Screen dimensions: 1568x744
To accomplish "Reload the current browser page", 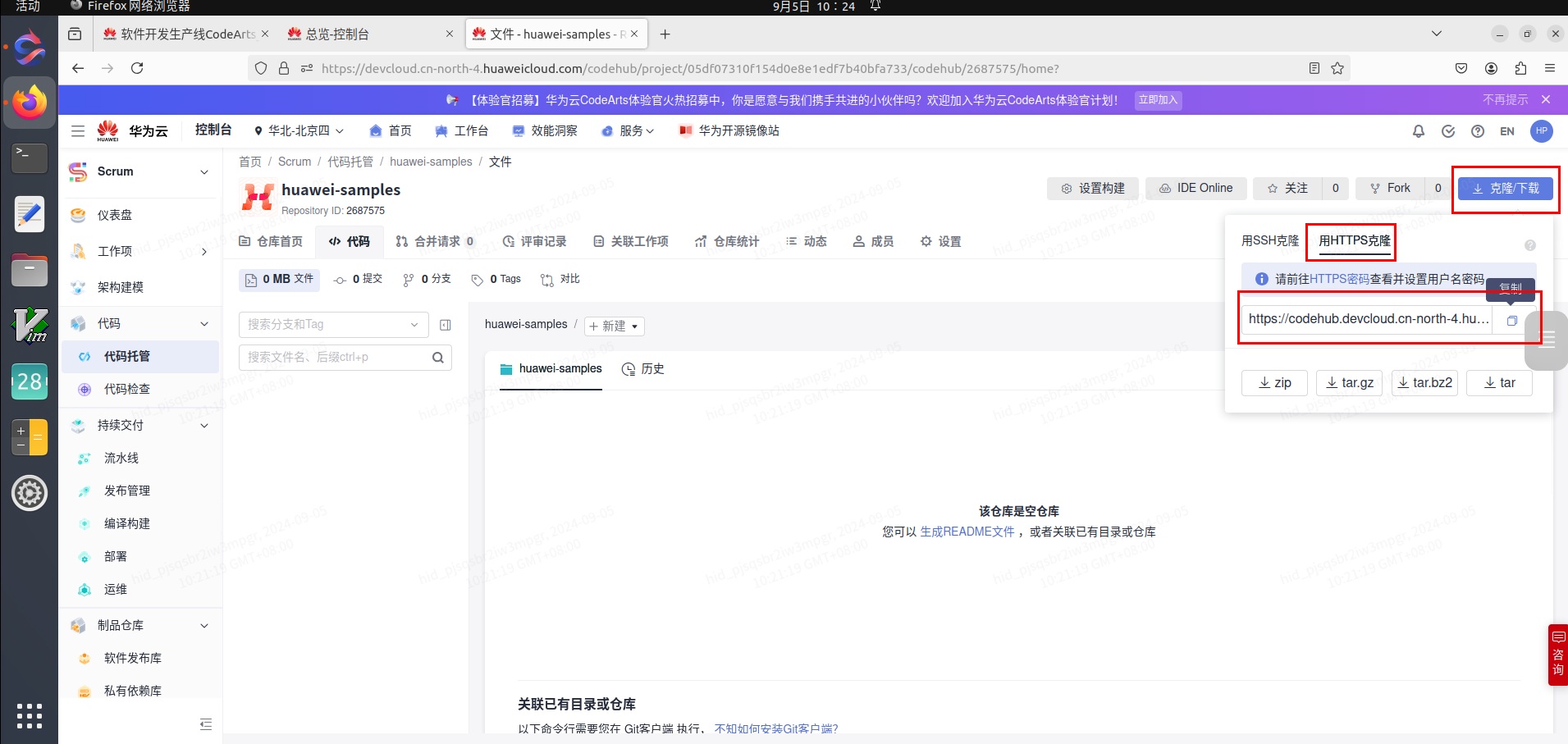I will tap(137, 68).
